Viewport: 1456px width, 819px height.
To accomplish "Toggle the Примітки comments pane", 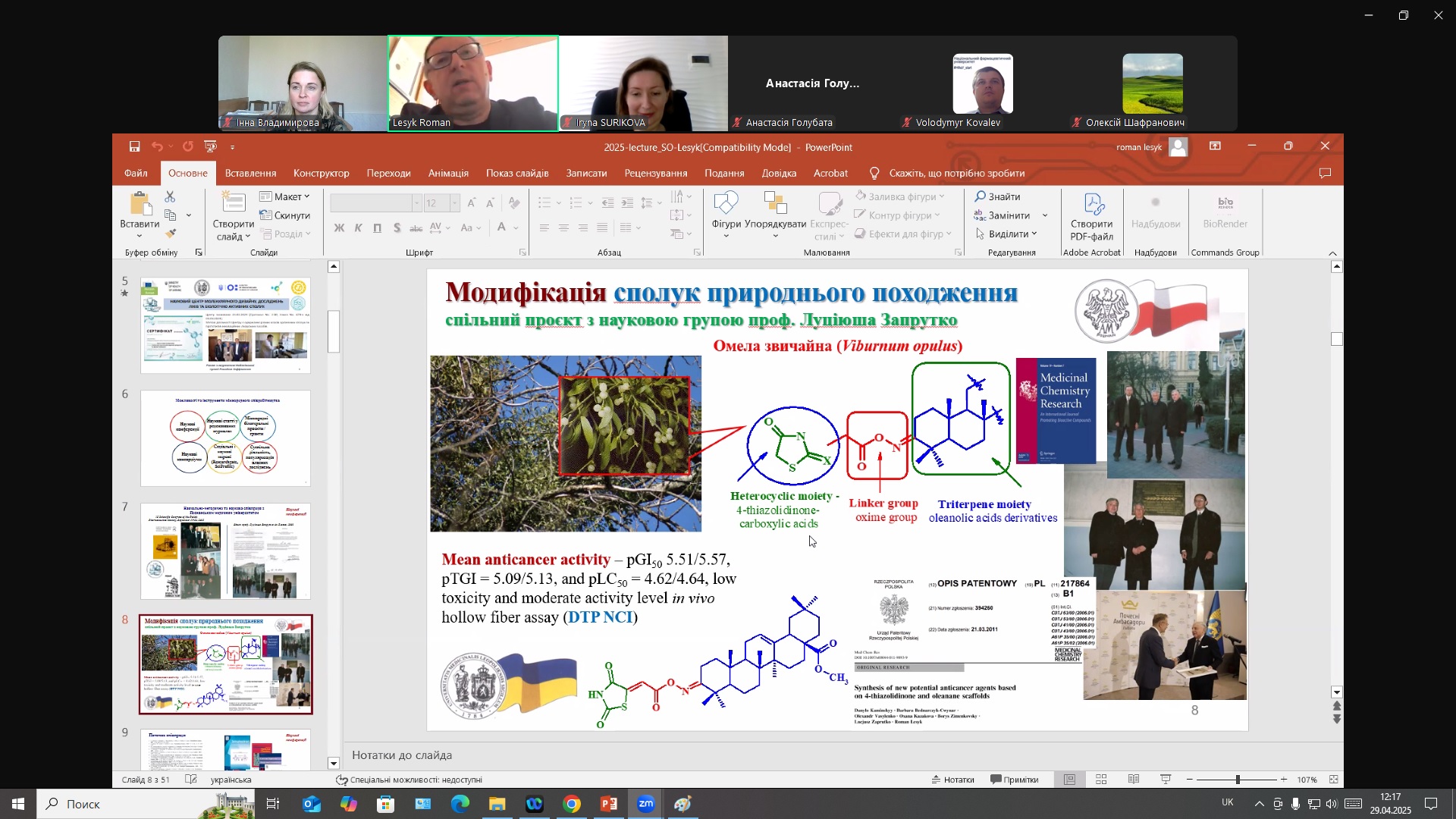I will pos(1014,780).
